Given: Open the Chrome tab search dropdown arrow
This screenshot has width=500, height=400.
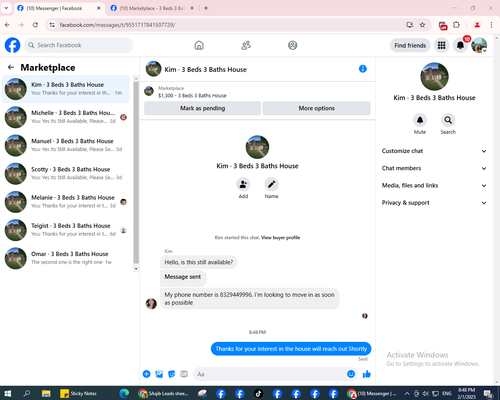Looking at the screenshot, I should click(6, 8).
